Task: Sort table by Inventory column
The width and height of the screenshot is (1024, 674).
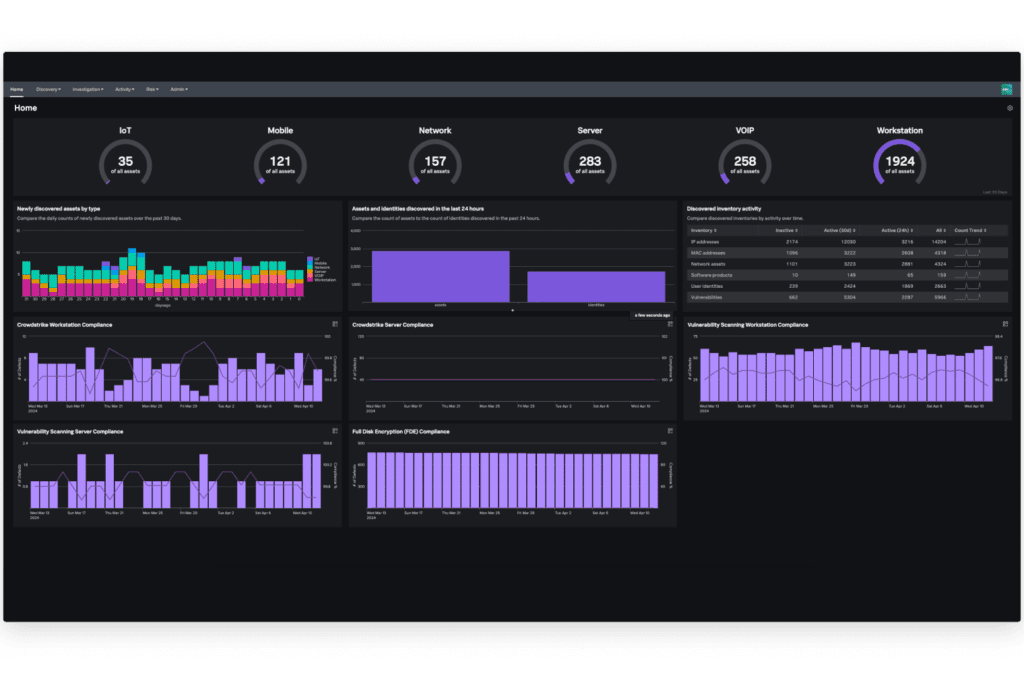Action: pos(703,231)
